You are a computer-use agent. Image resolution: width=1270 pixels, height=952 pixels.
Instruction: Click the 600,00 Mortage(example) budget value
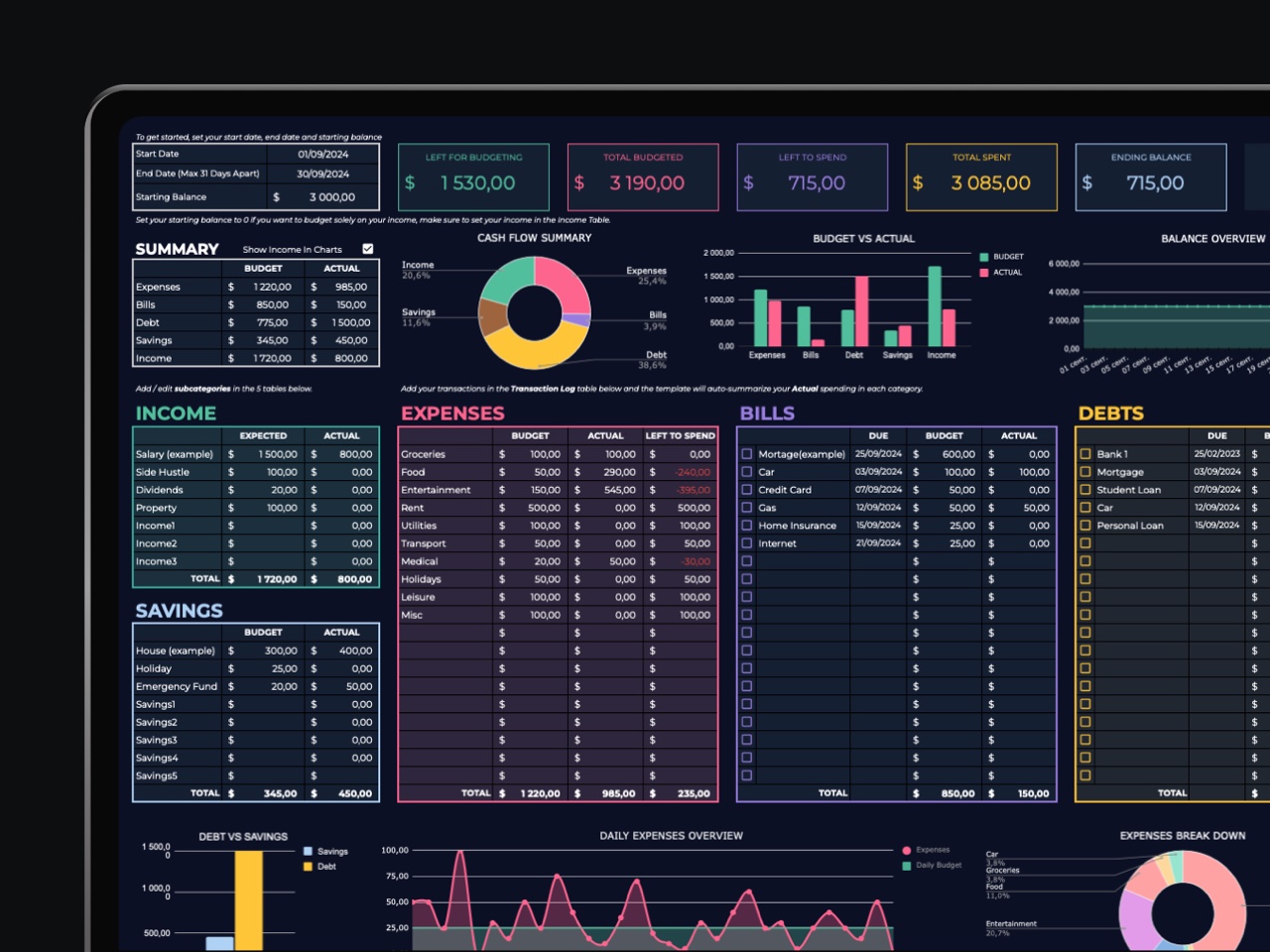click(958, 454)
